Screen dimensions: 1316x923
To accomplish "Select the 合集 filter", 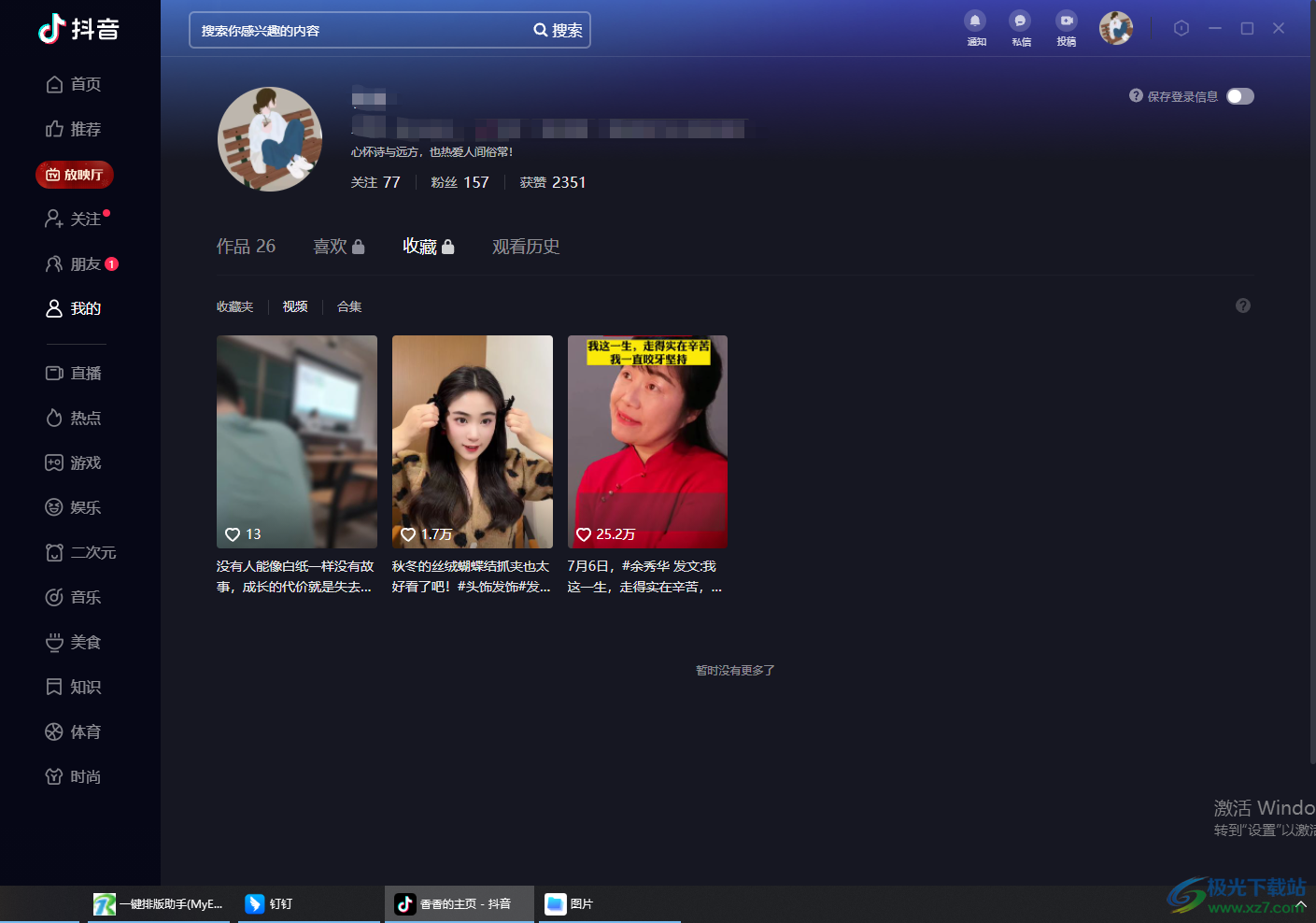I will pos(348,306).
